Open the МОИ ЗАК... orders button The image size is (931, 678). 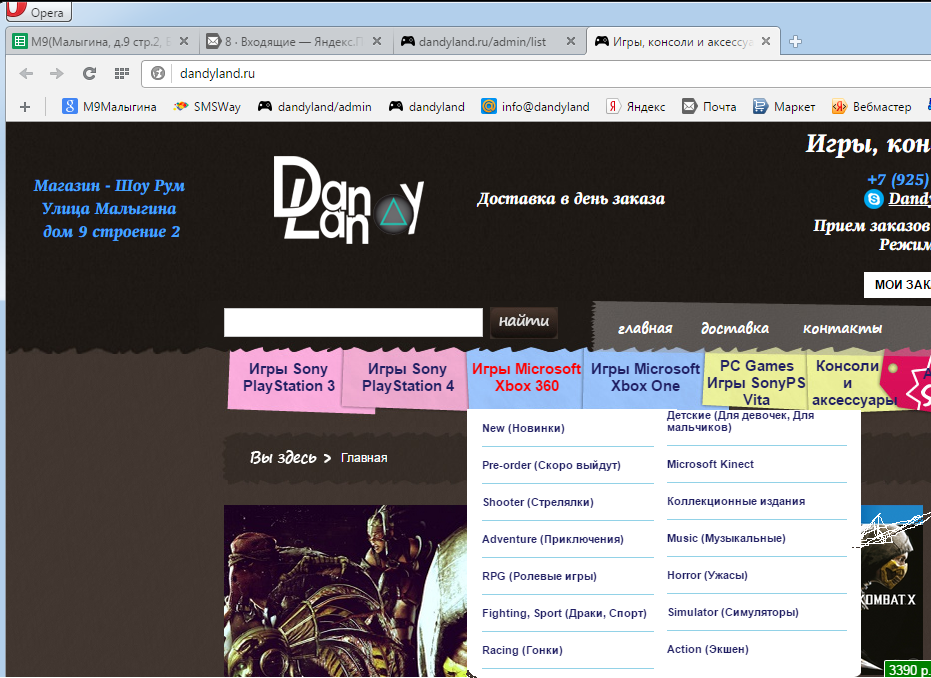pos(897,284)
